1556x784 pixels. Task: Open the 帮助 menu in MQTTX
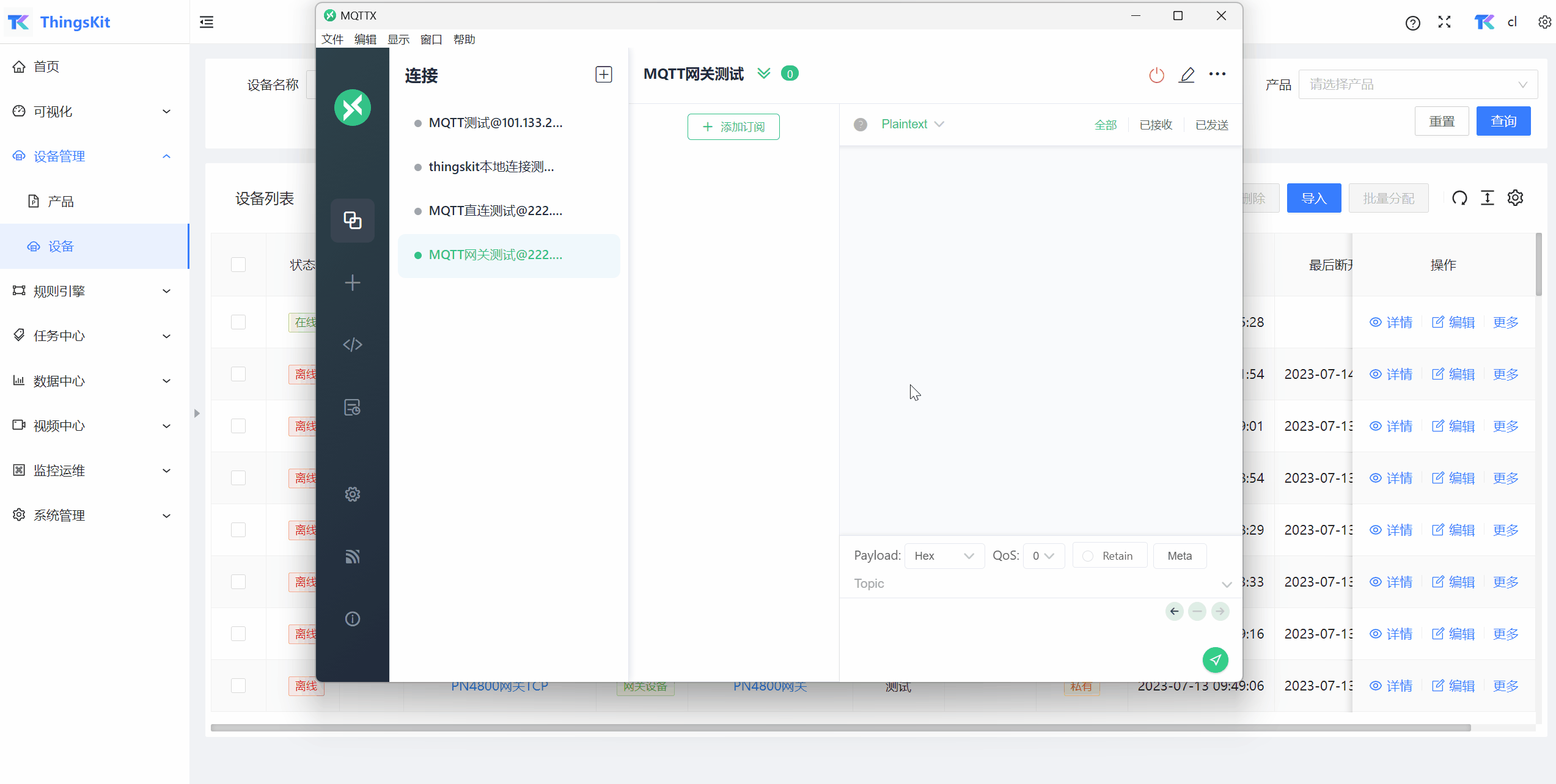(x=464, y=39)
